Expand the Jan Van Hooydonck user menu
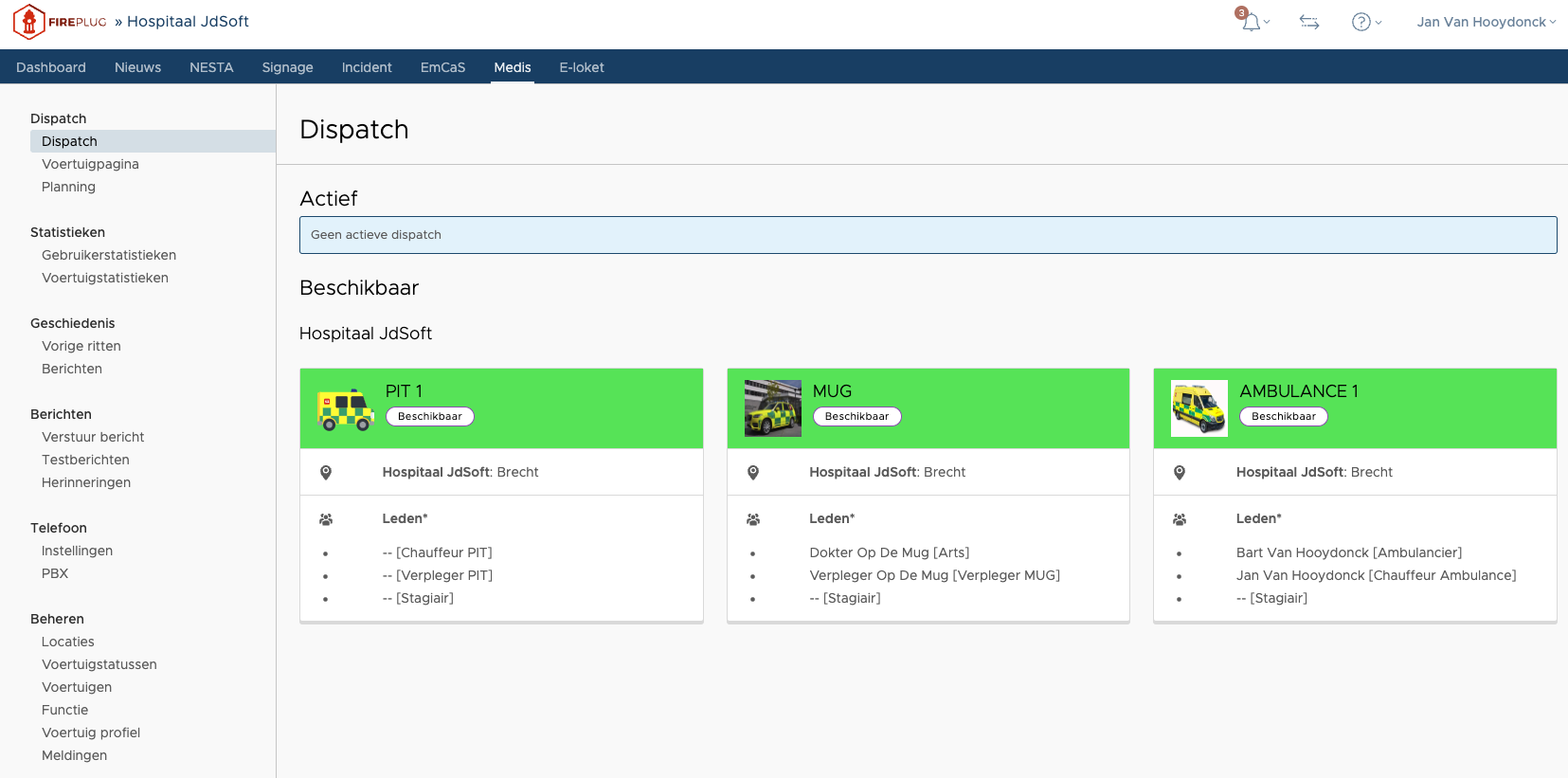Screen dimensions: 1568x778 point(1486,22)
